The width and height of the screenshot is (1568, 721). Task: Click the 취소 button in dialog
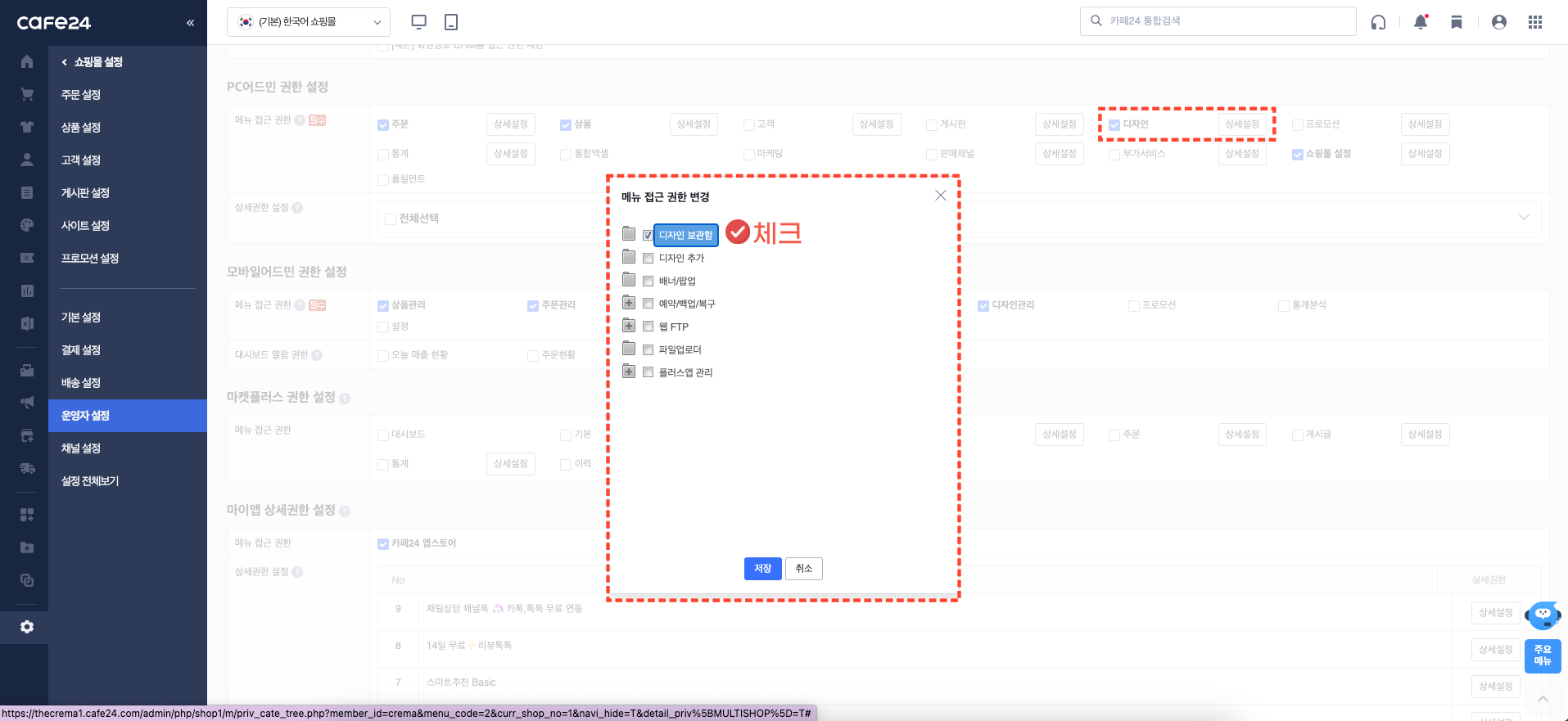[x=804, y=569]
